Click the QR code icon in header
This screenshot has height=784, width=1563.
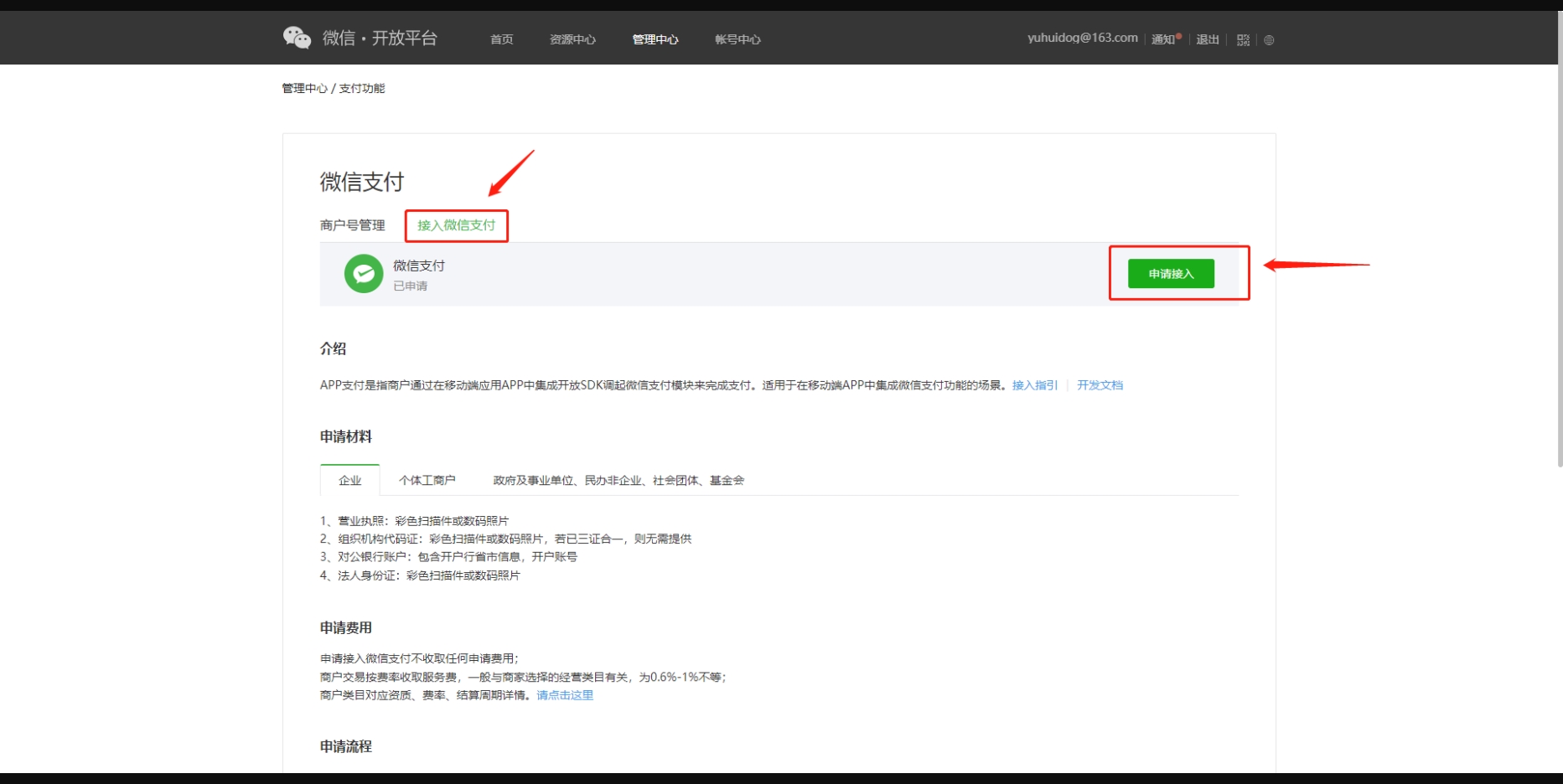point(1243,39)
